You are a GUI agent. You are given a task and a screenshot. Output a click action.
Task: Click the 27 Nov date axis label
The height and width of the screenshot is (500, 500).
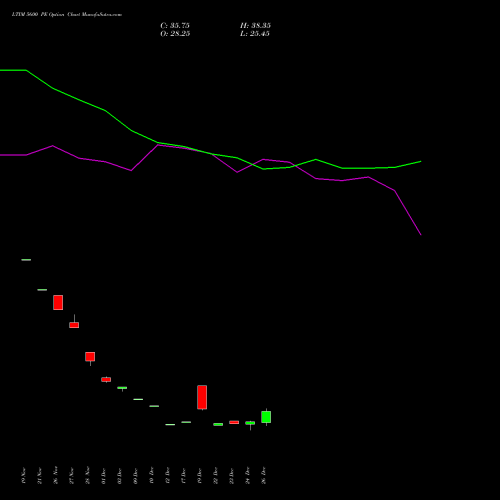coord(72,475)
